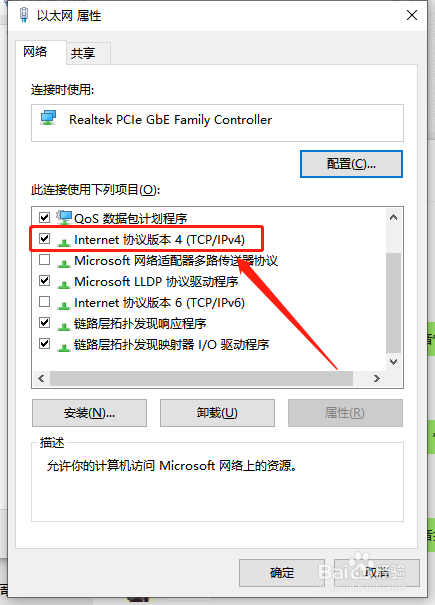Viewport: 435px width, 605px height.
Task: Click the Internet 协议版本 4 protocol icon
Action: point(64,242)
